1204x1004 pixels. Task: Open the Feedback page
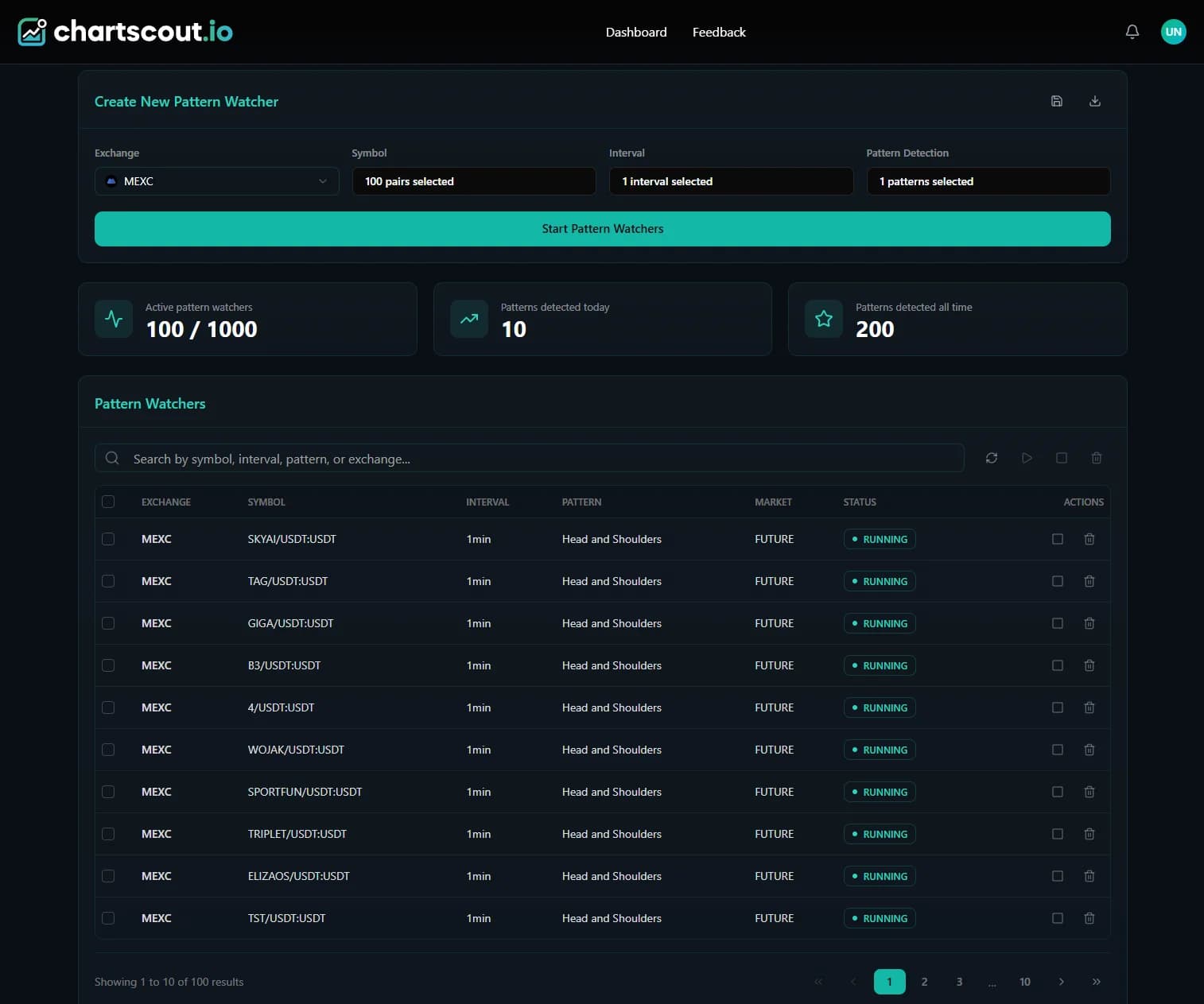click(719, 32)
